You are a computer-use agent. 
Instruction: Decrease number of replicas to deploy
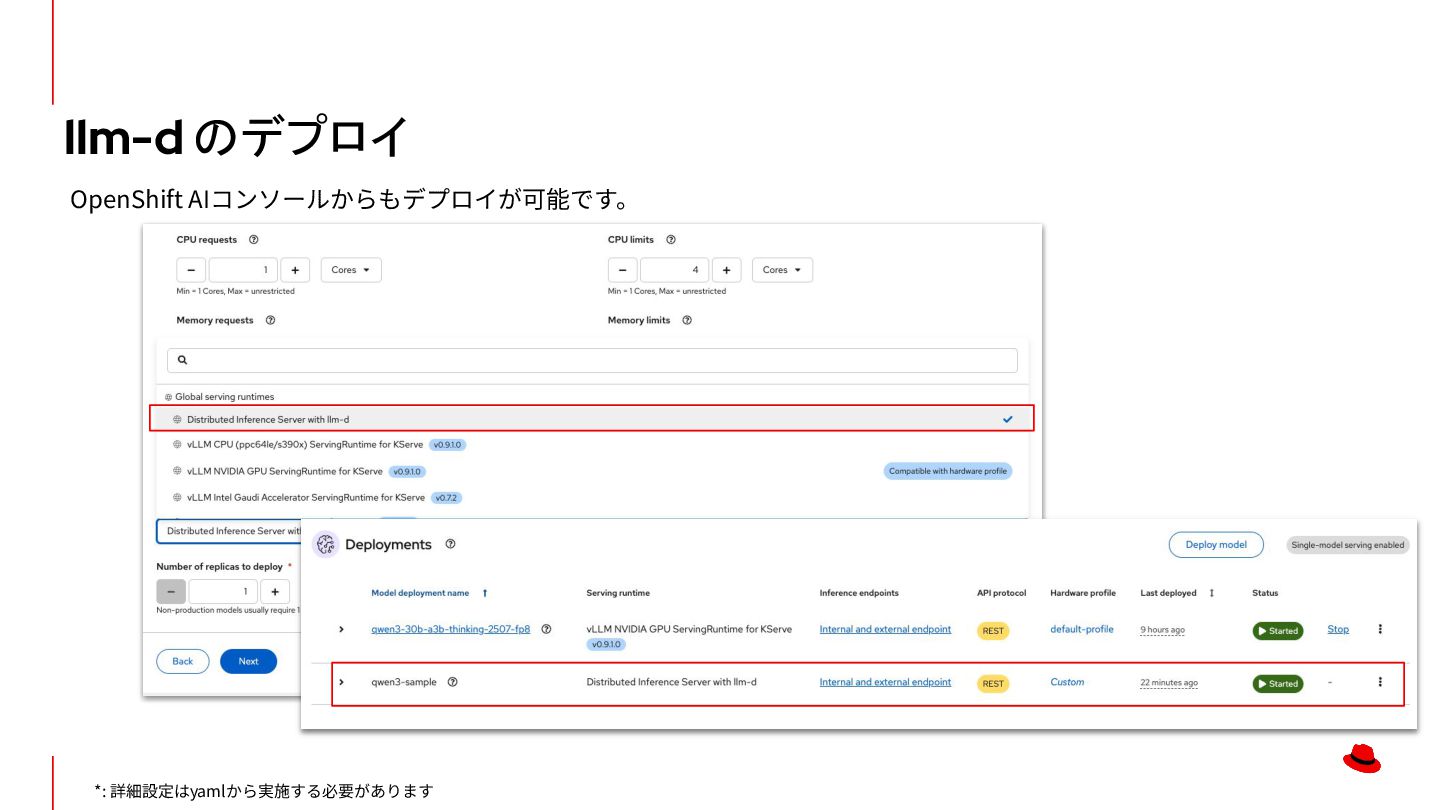(171, 592)
